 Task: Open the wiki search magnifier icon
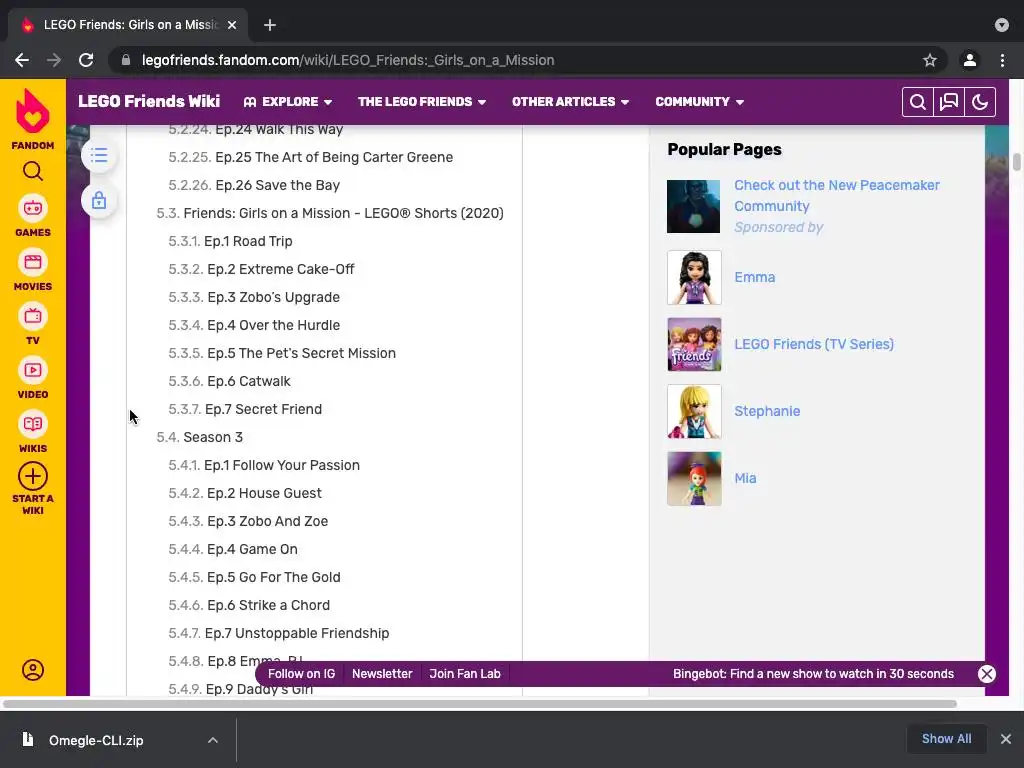click(918, 102)
